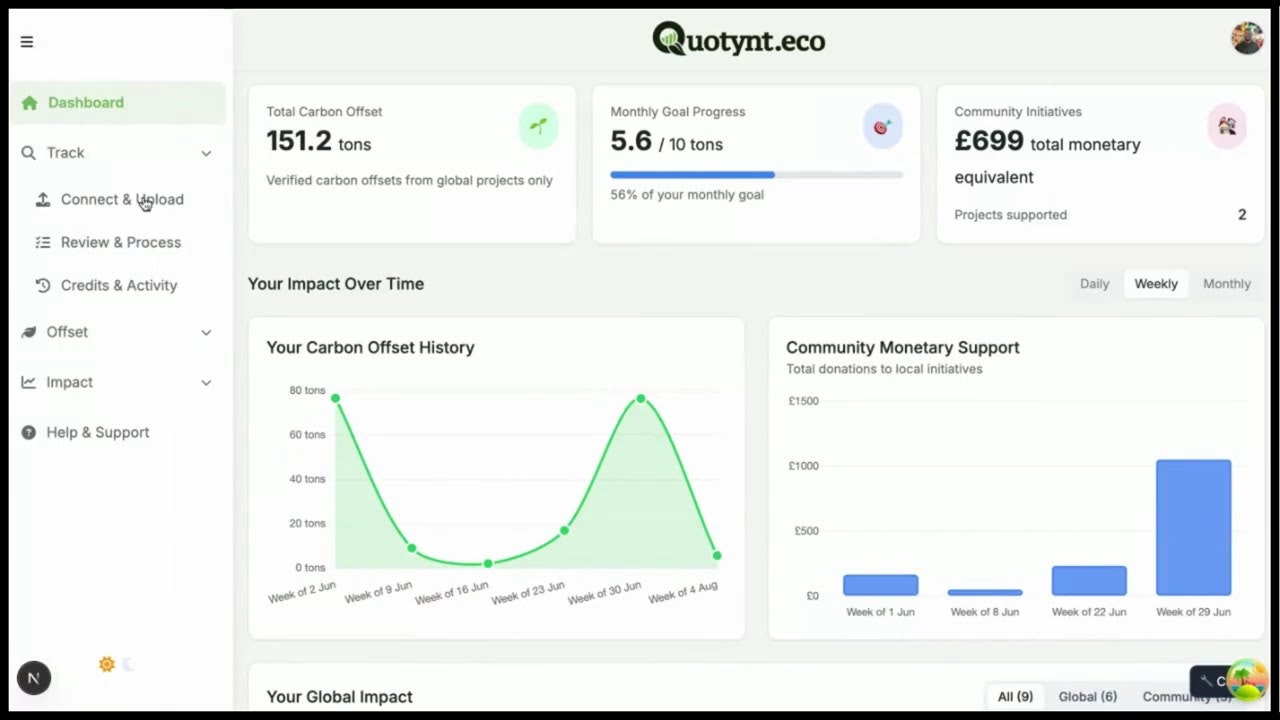This screenshot has width=1280, height=720.
Task: Switch to dark mode moon icon
Action: point(129,664)
